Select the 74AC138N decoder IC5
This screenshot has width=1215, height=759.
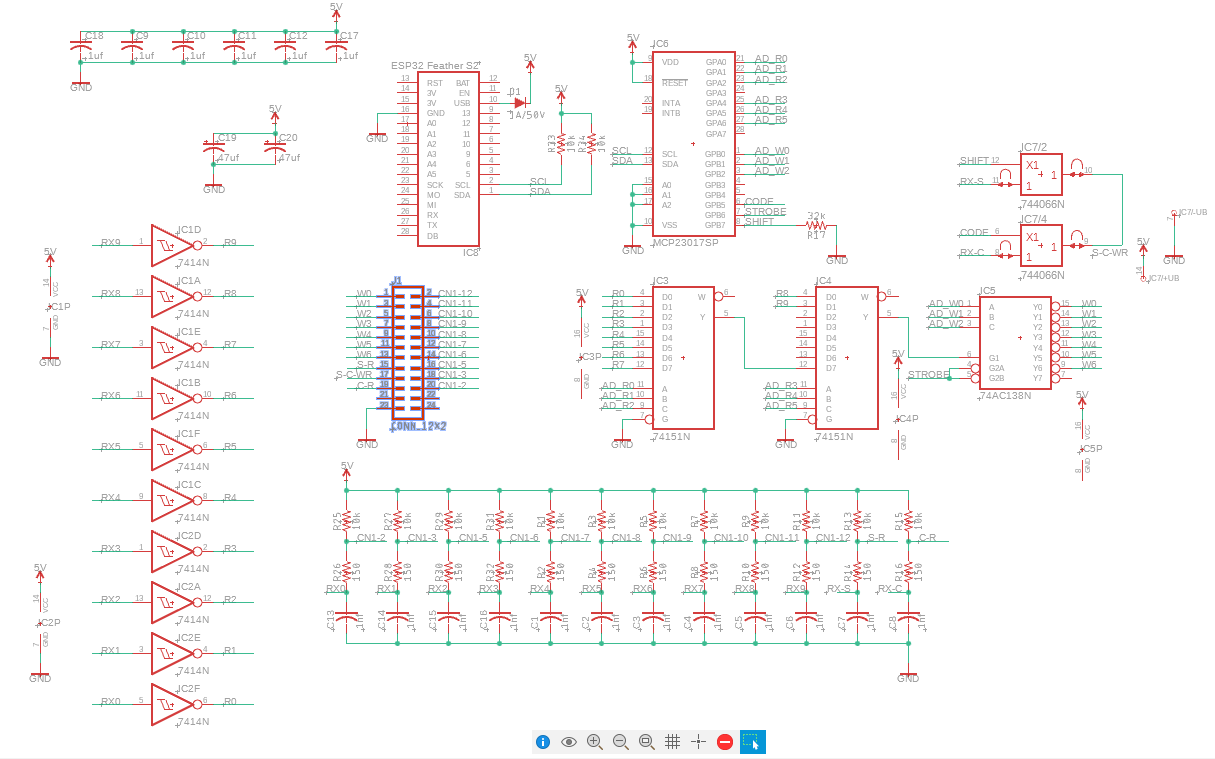coord(1015,343)
